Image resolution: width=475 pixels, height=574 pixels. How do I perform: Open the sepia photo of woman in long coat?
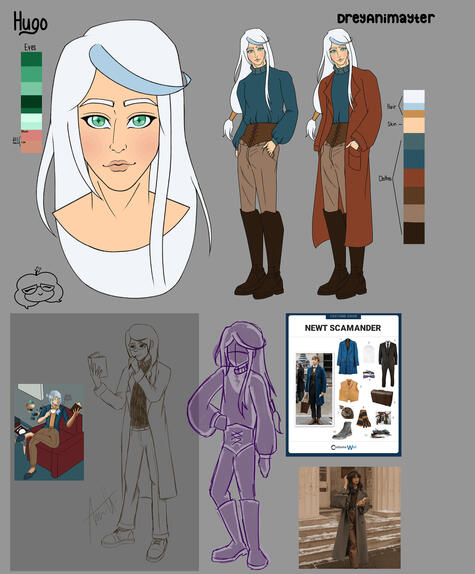(349, 517)
